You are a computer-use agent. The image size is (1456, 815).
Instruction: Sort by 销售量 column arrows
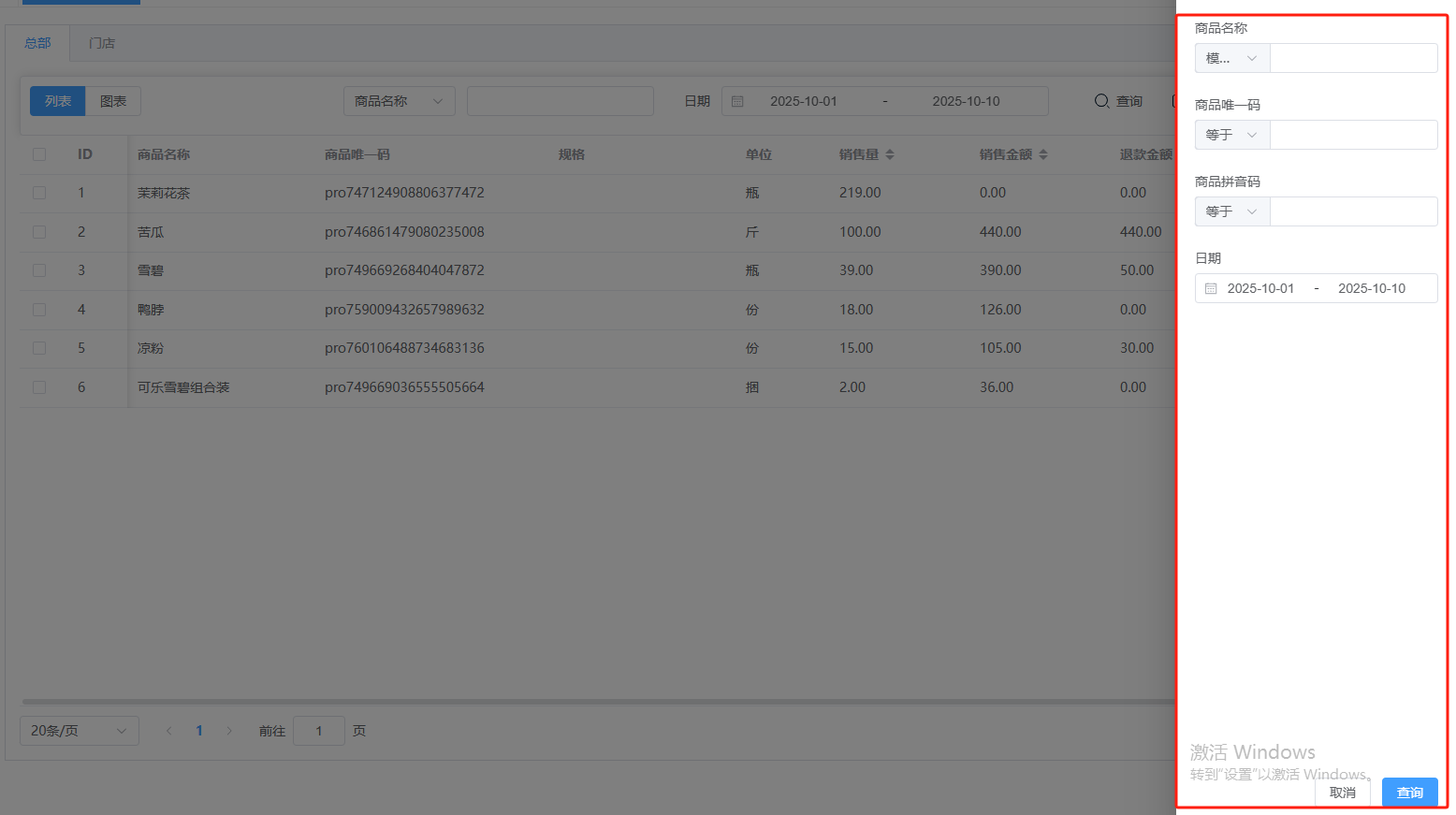[890, 154]
